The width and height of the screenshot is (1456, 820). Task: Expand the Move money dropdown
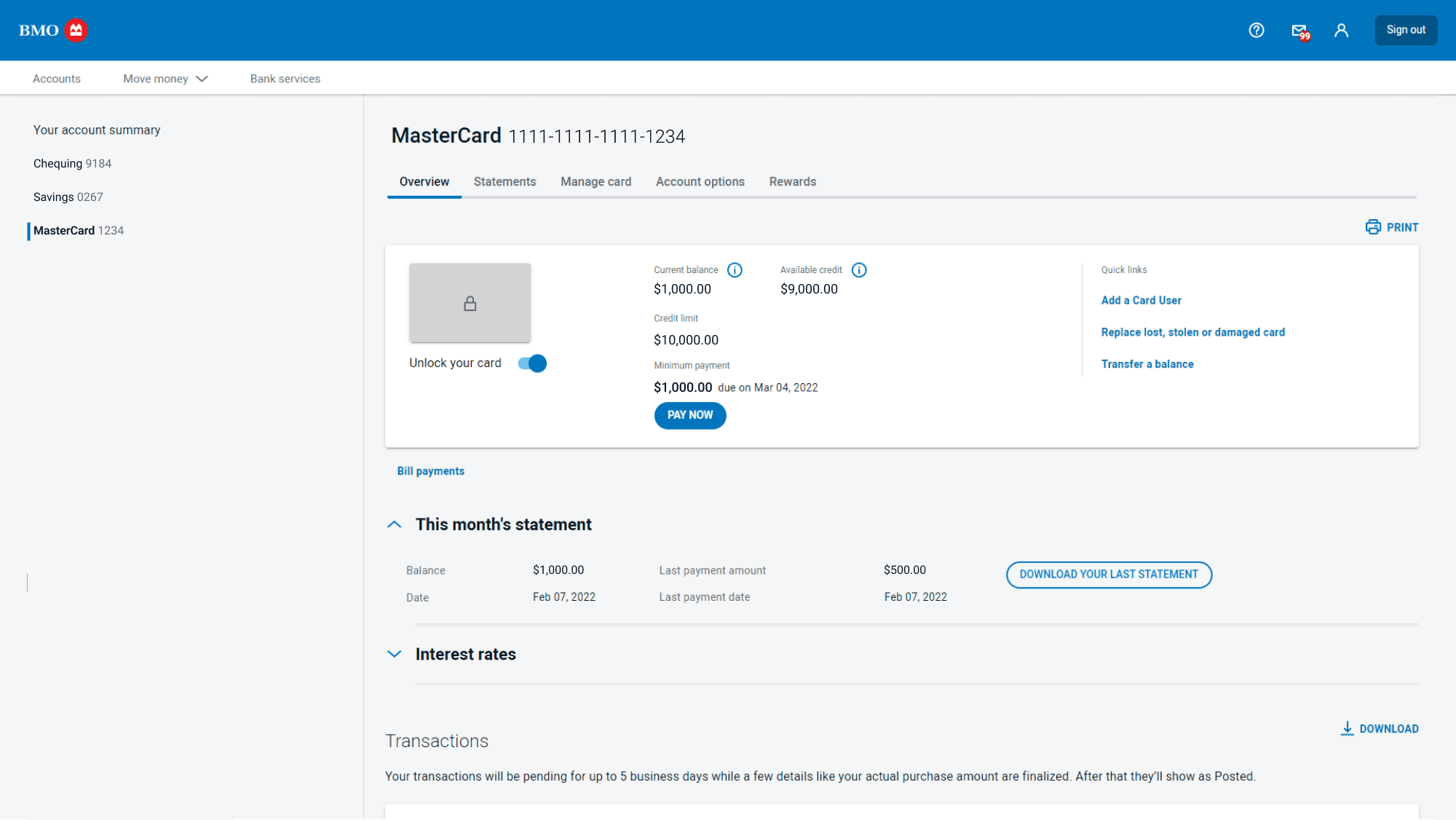point(165,79)
